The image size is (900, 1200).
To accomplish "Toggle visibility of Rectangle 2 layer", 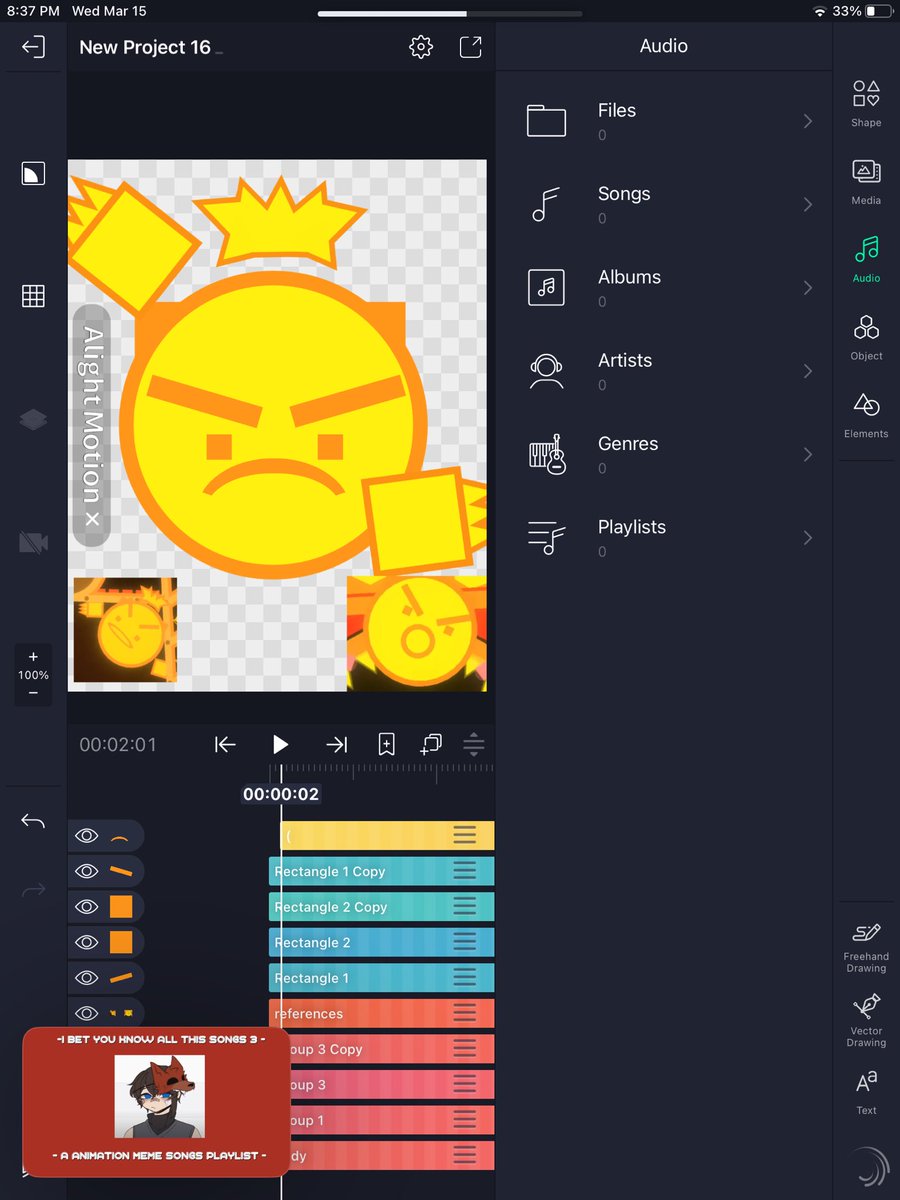I will (87, 942).
